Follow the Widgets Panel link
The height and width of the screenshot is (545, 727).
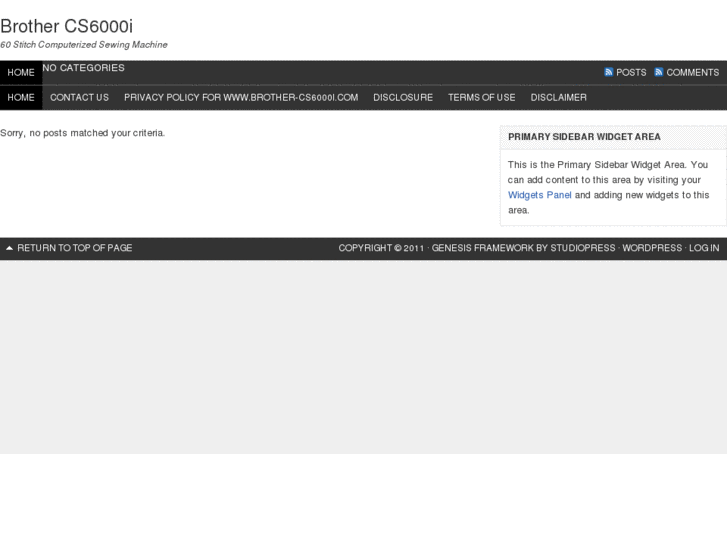point(540,195)
